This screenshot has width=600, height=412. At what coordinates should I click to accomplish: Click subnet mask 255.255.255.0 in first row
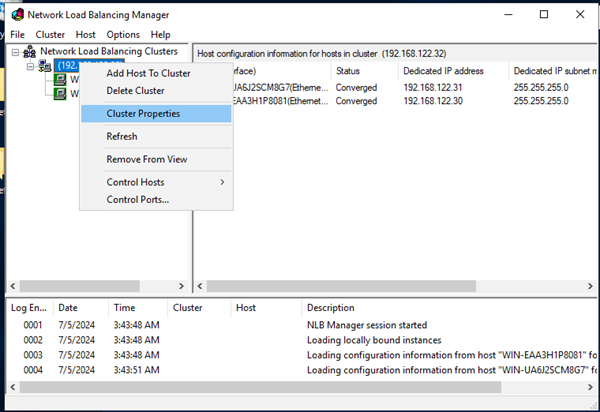pyautogui.click(x=541, y=88)
